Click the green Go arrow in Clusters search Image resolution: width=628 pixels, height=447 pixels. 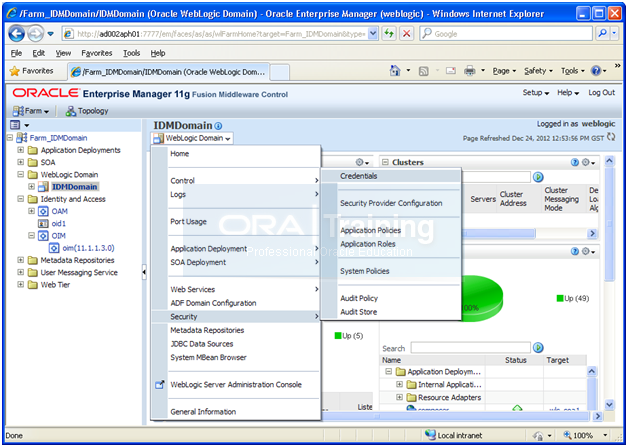click(x=538, y=177)
